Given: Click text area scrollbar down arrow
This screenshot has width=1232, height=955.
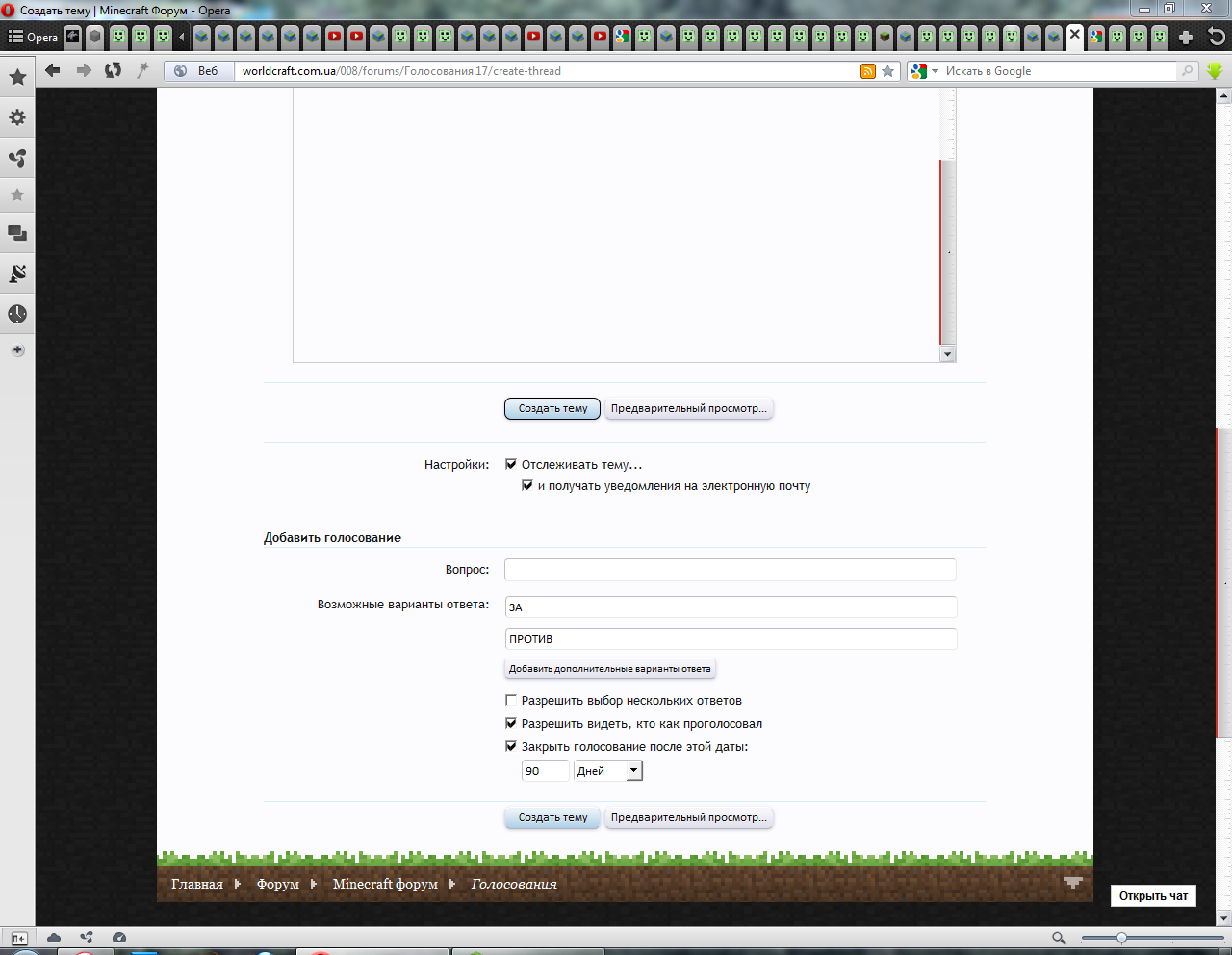Looking at the screenshot, I should [x=947, y=354].
